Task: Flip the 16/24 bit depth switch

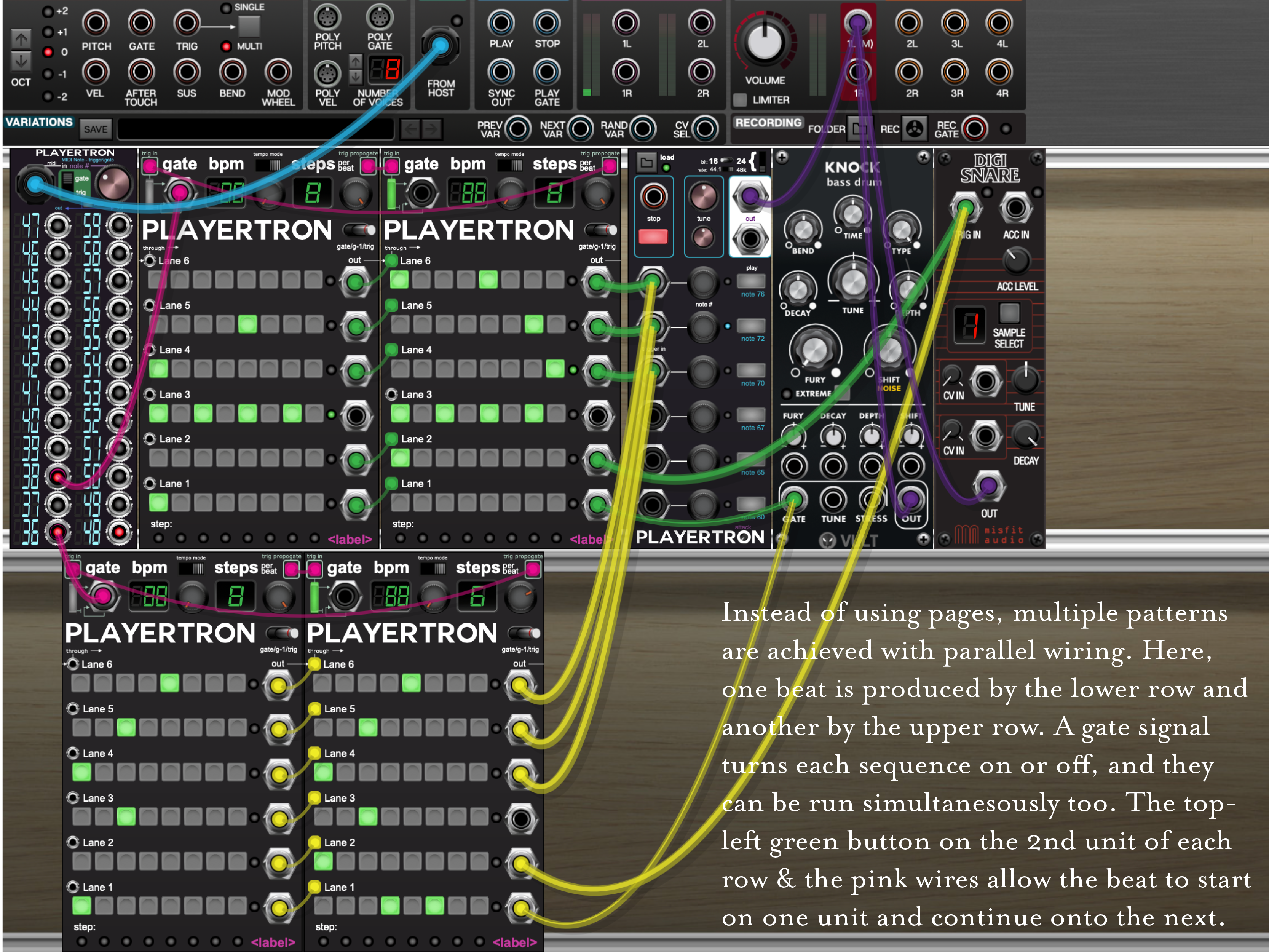Action: click(x=726, y=161)
